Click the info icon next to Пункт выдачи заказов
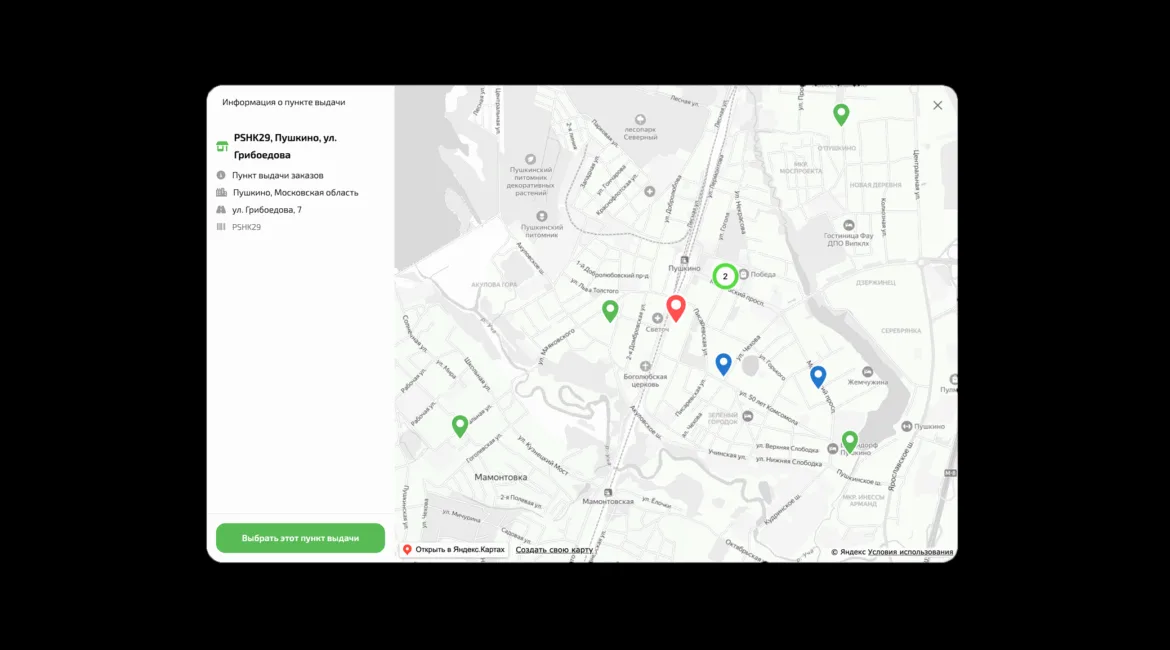Viewport: 1170px width, 650px height. pos(221,175)
